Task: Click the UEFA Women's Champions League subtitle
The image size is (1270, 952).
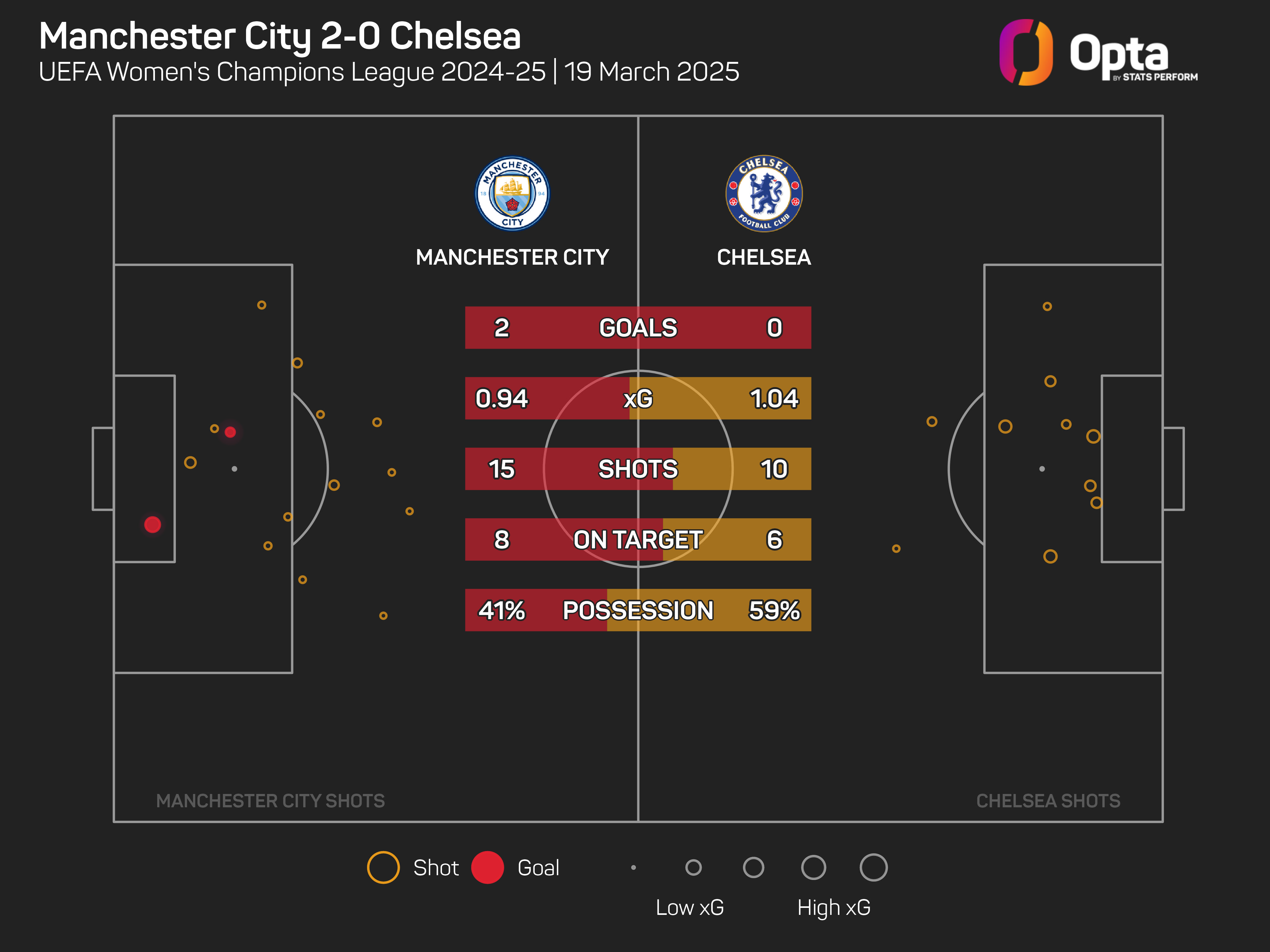Action: click(x=389, y=72)
